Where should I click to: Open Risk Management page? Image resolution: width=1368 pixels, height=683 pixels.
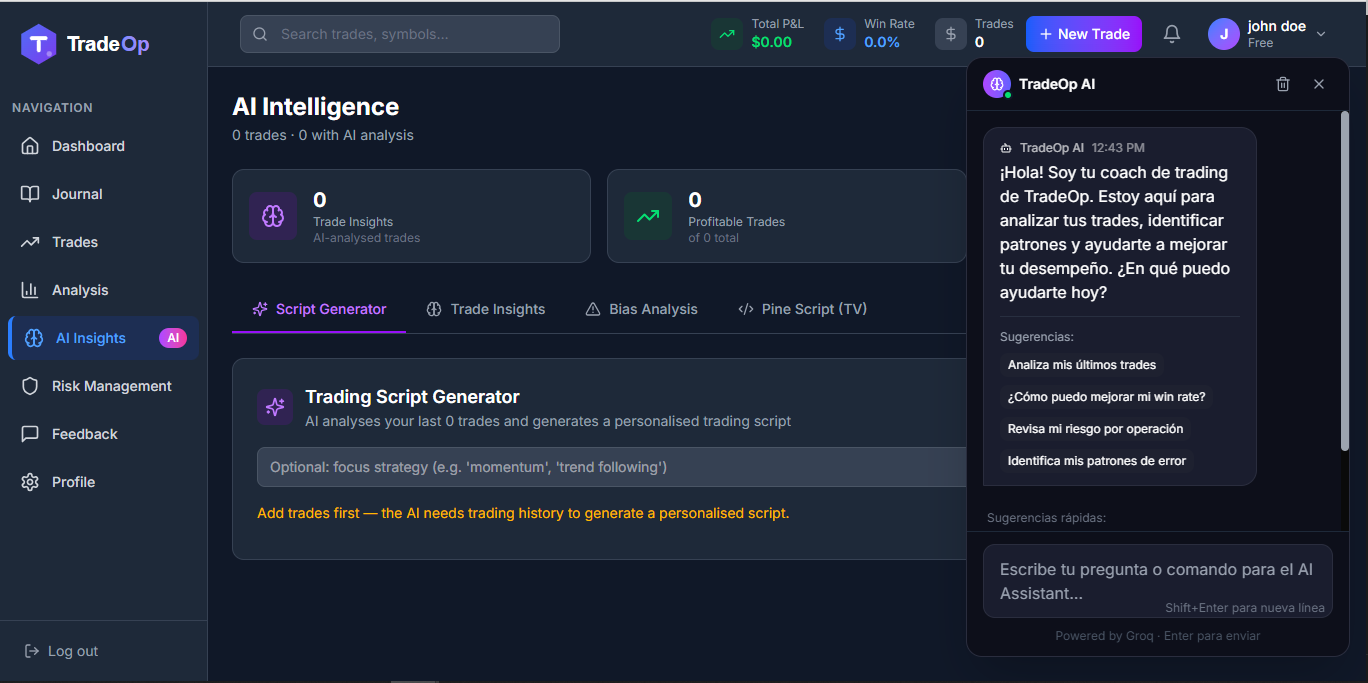pyautogui.click(x=103, y=386)
